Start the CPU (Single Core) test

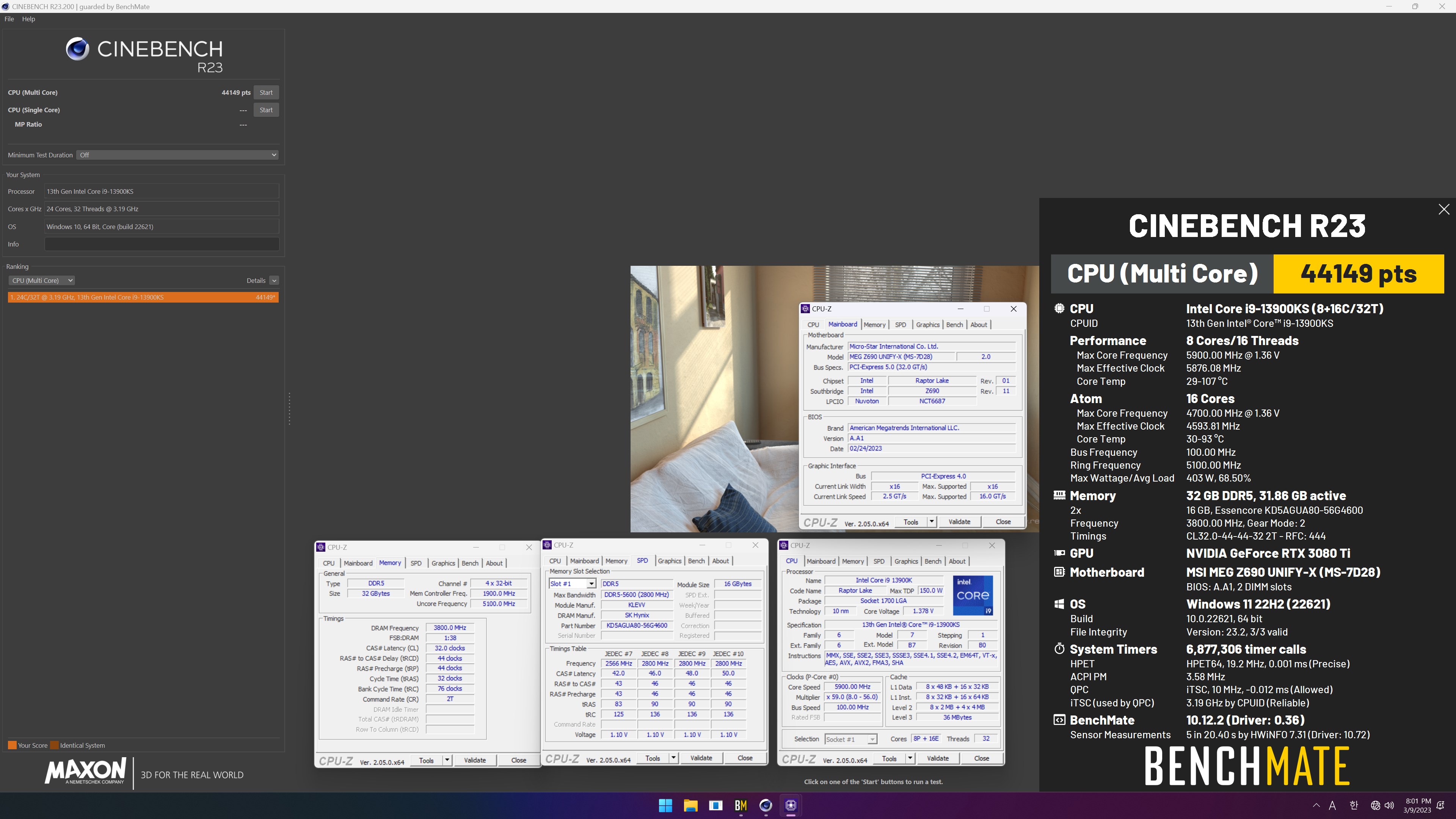tap(266, 110)
